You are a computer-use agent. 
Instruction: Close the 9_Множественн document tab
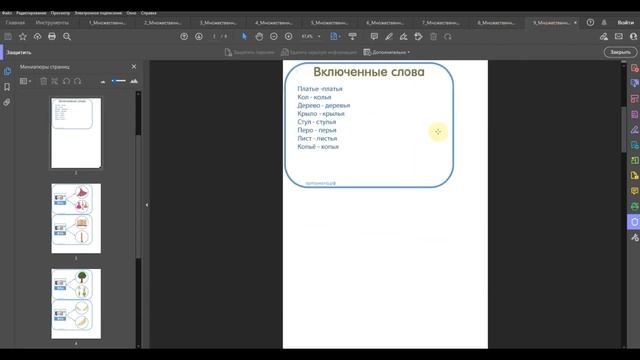pos(576,22)
